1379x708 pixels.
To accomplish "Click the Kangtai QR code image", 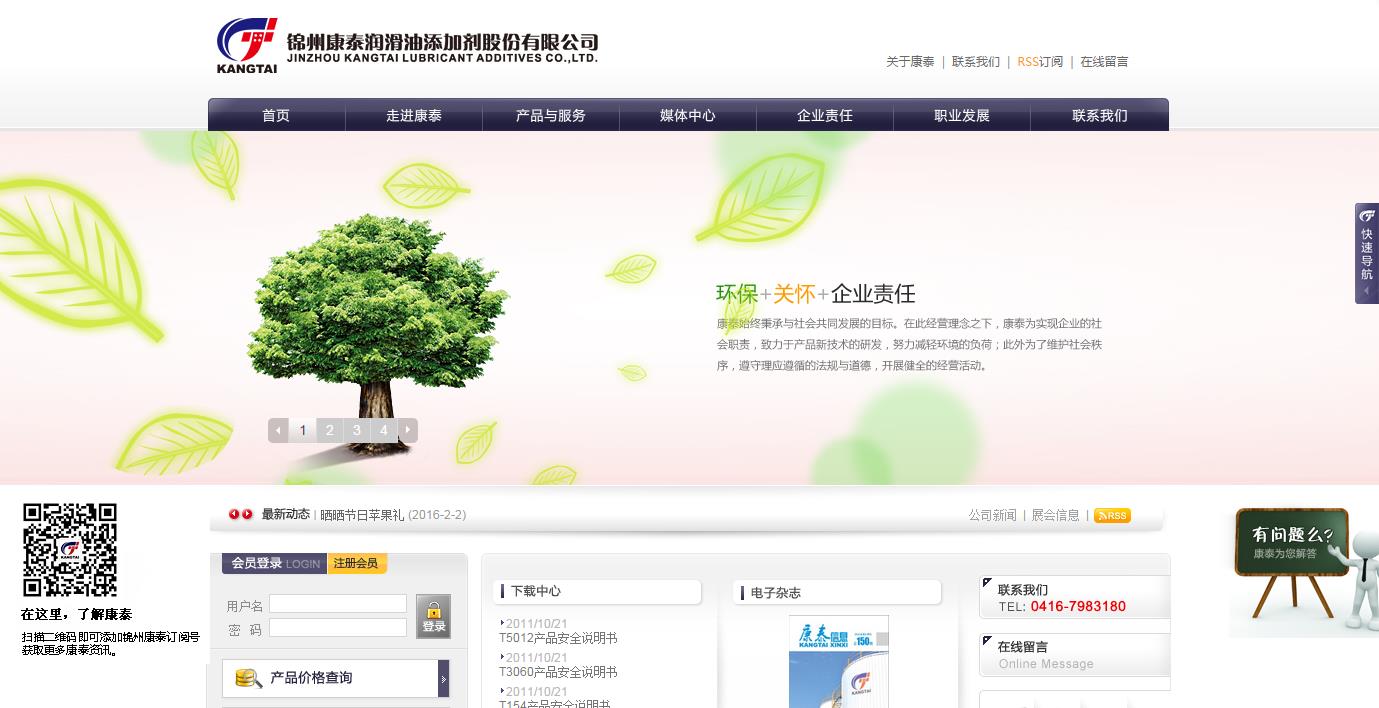I will tap(70, 550).
